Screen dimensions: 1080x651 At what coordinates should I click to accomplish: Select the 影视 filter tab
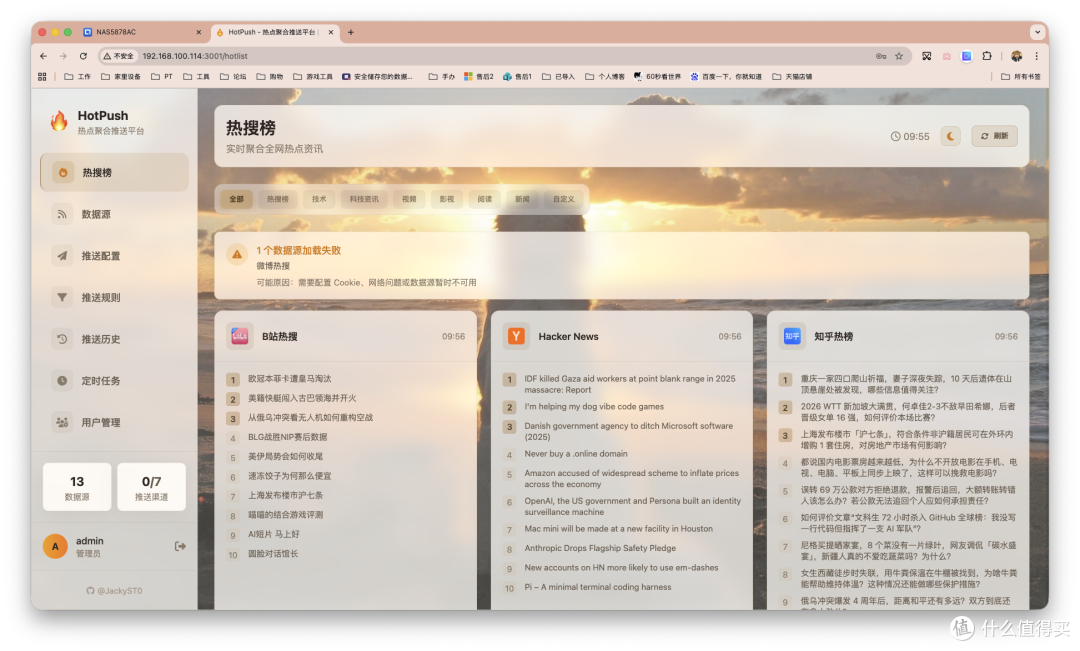click(447, 199)
